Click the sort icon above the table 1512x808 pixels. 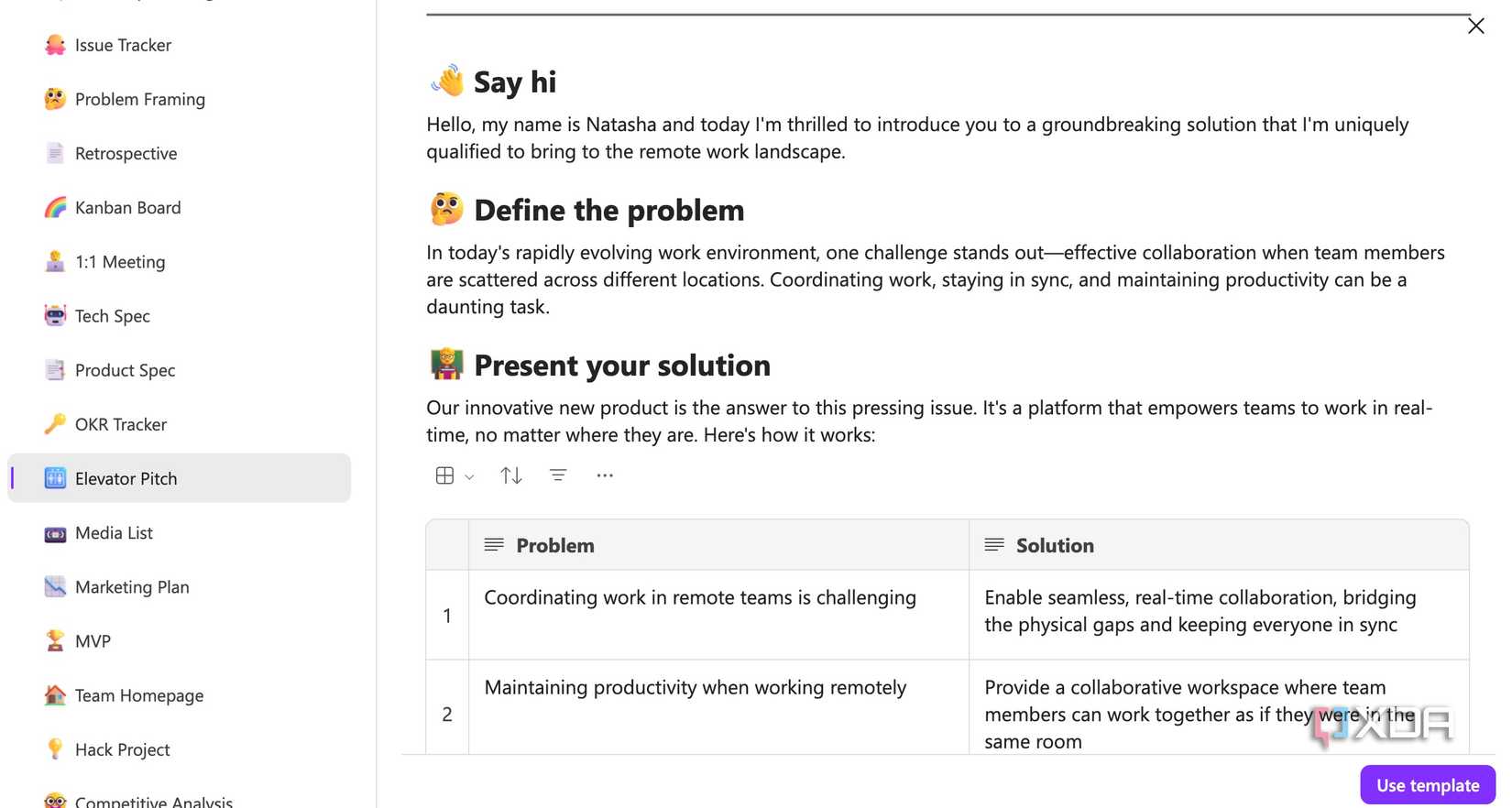510,475
